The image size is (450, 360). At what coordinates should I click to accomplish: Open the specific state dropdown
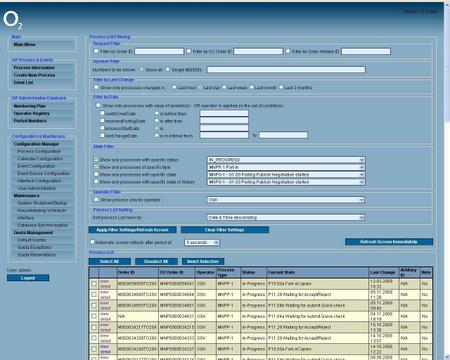pyautogui.click(x=286, y=175)
